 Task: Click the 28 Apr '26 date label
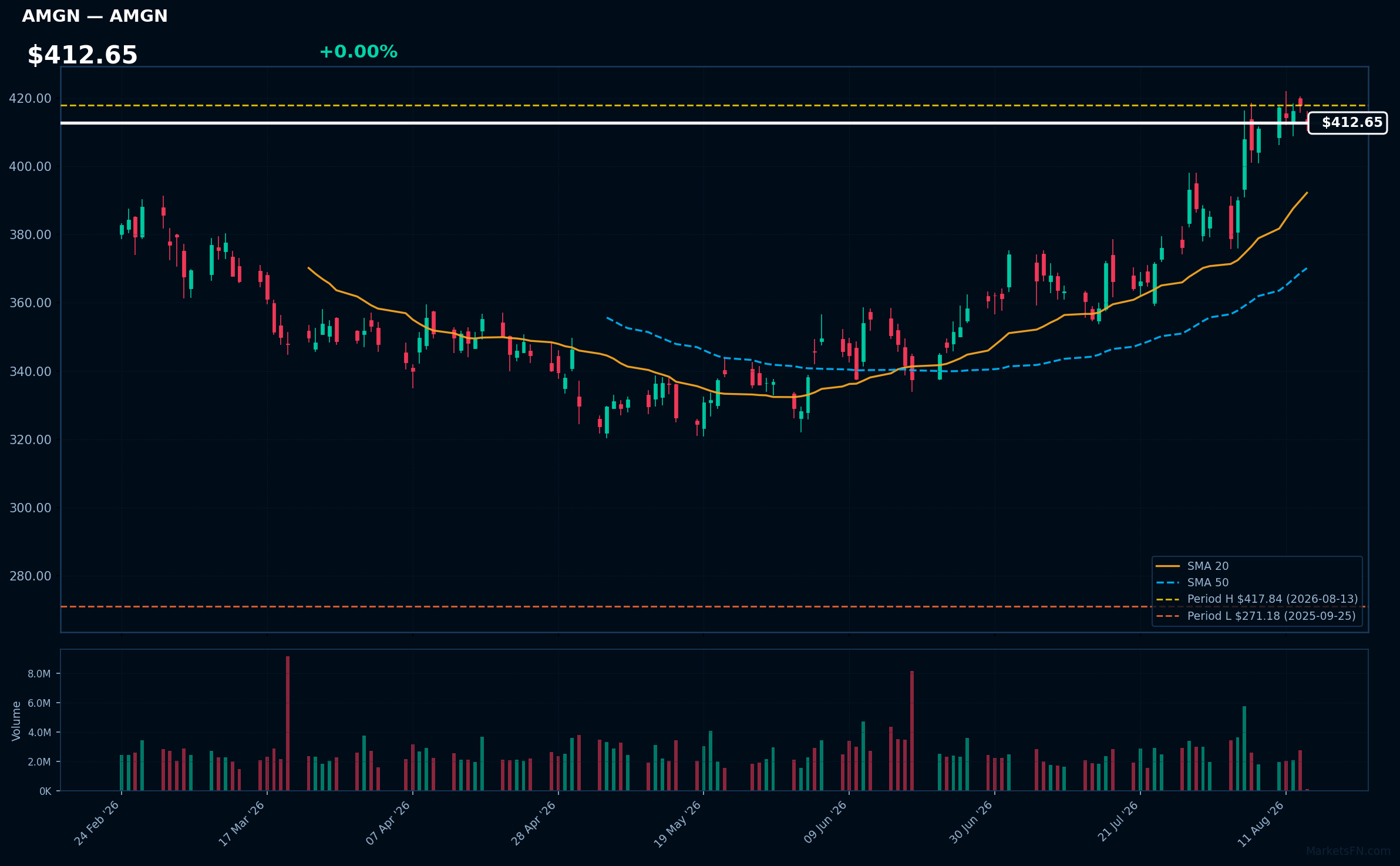pyautogui.click(x=533, y=823)
